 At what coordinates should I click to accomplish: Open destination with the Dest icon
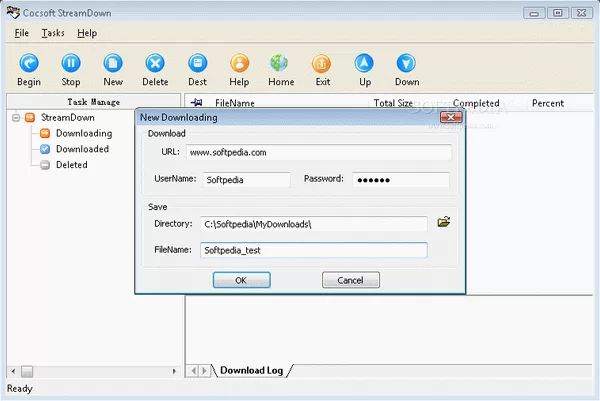(197, 63)
